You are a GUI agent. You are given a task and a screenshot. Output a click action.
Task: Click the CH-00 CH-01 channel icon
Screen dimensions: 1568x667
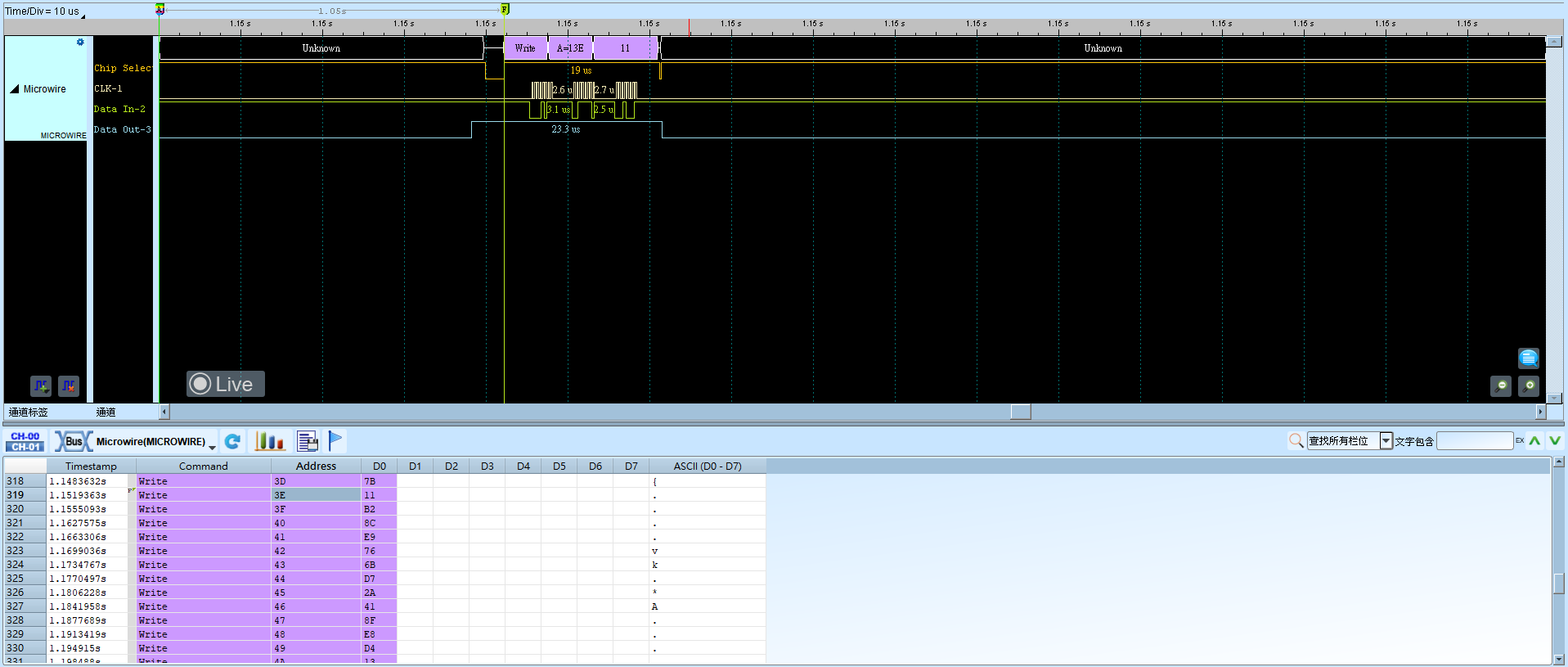click(25, 442)
